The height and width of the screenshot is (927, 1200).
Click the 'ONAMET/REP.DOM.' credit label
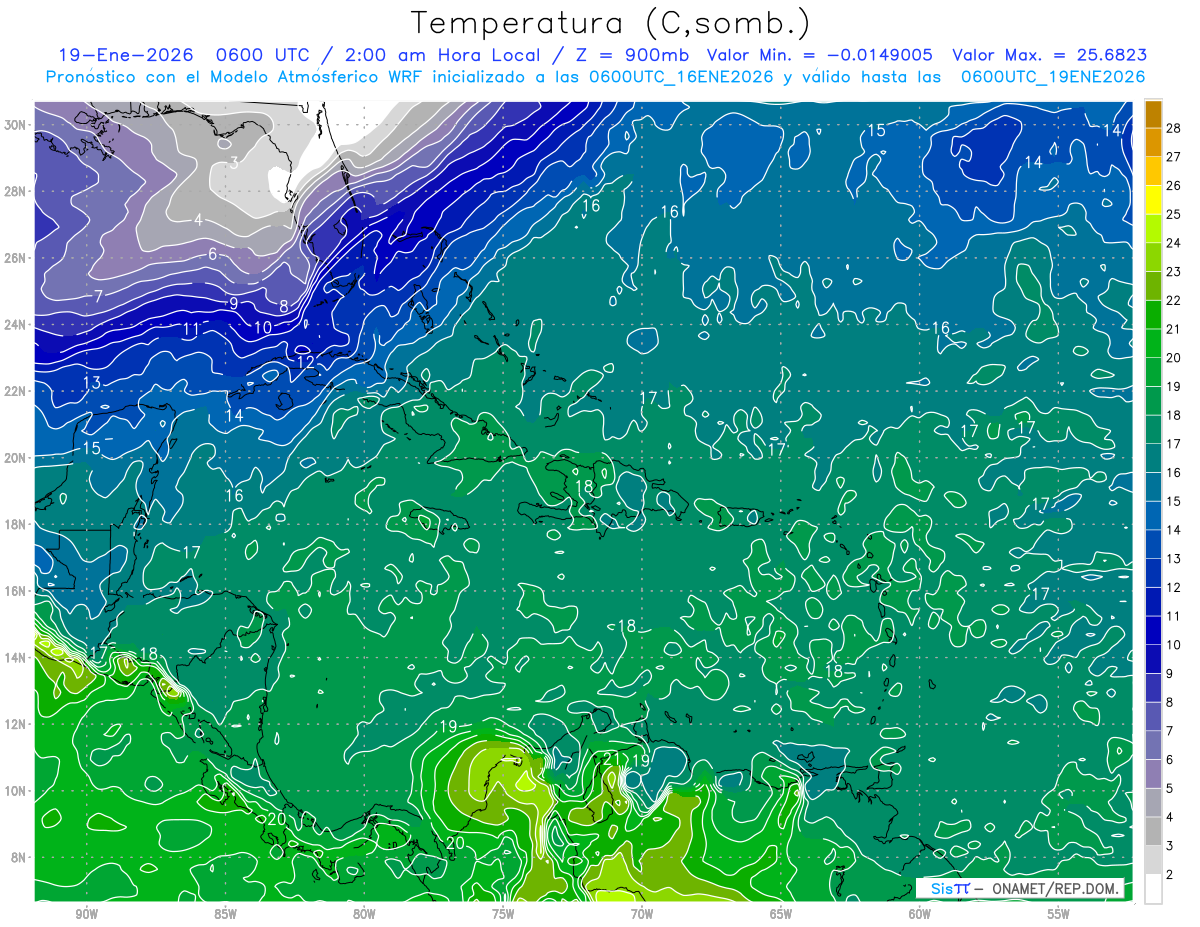(x=1056, y=888)
